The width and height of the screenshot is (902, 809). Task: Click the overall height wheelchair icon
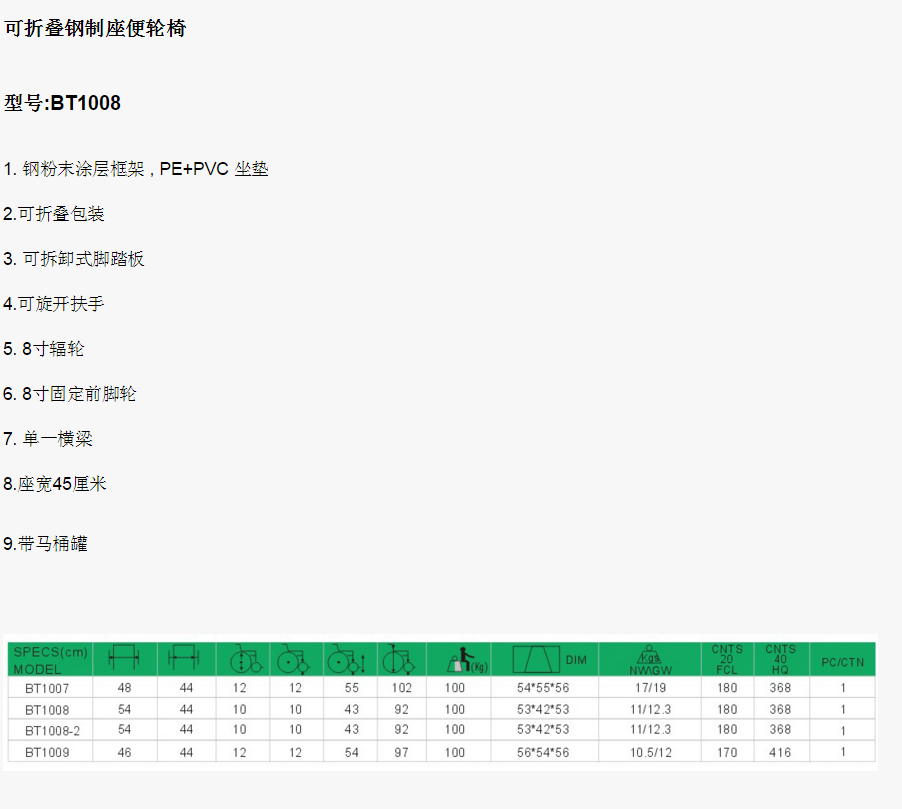click(399, 658)
